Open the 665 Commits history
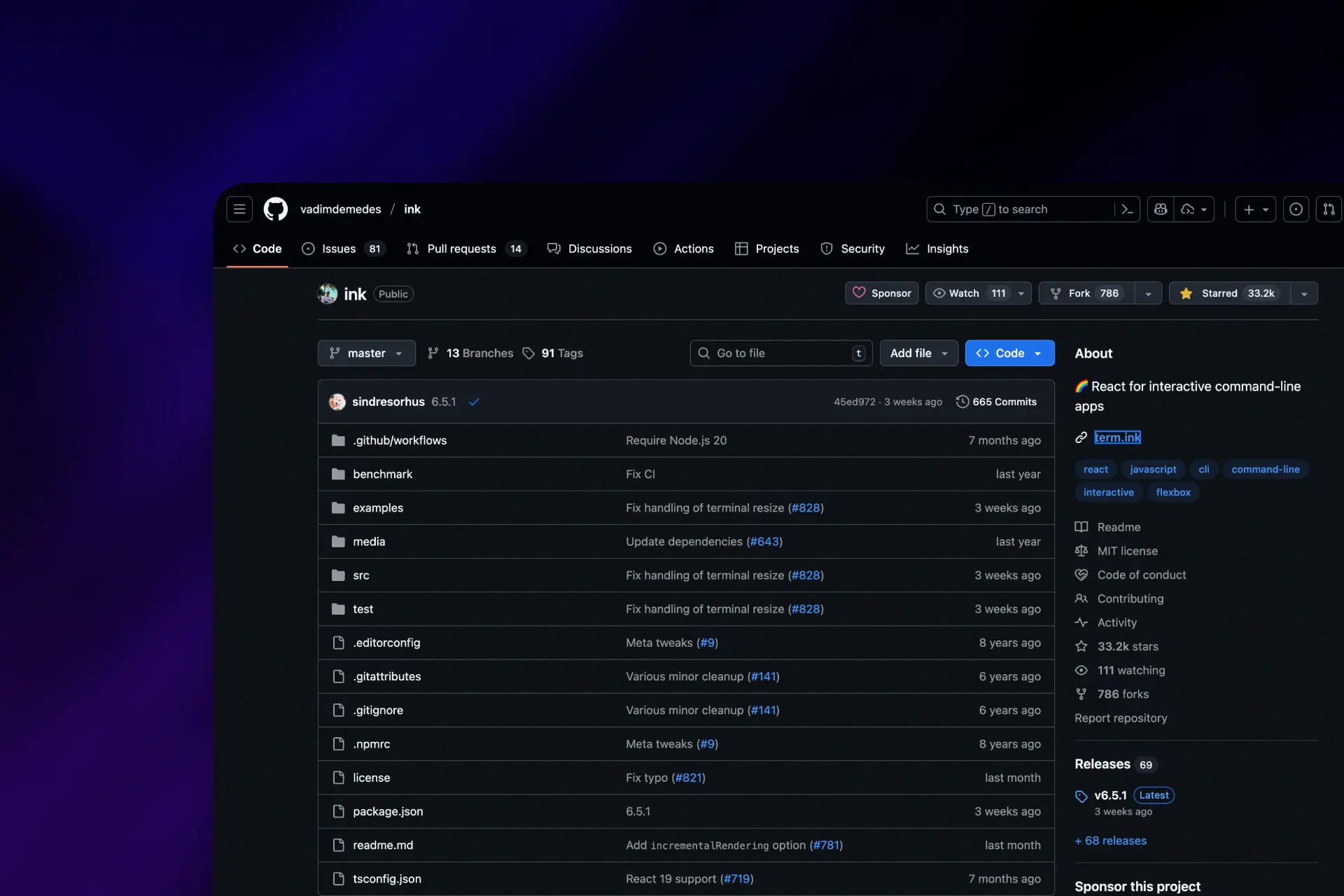The height and width of the screenshot is (896, 1344). pyautogui.click(x=996, y=402)
